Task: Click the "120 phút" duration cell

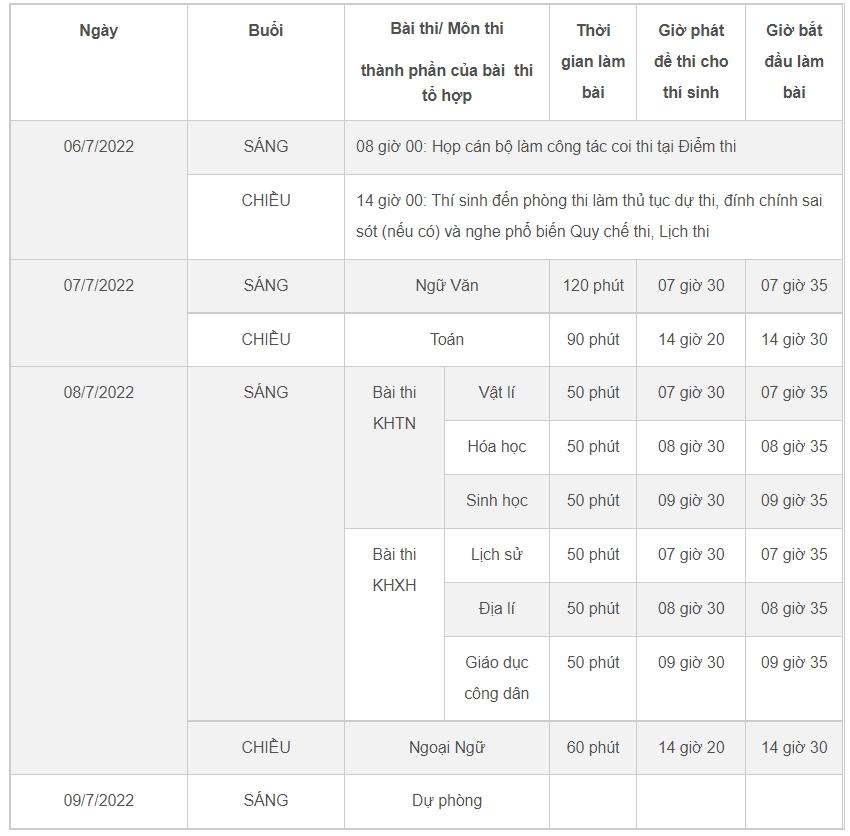Action: pos(592,286)
